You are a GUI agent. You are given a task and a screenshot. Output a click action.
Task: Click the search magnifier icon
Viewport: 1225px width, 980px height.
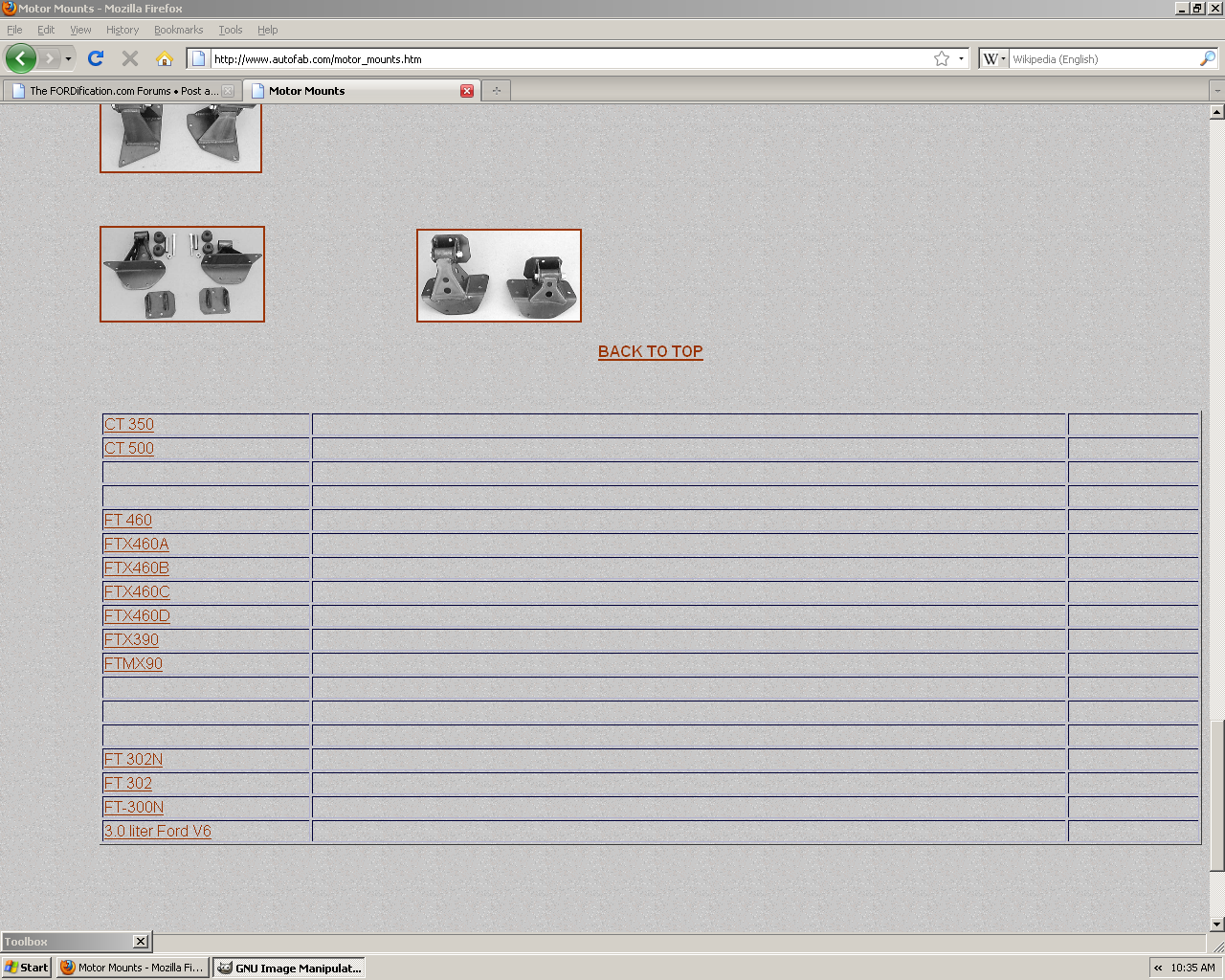pos(1208,58)
